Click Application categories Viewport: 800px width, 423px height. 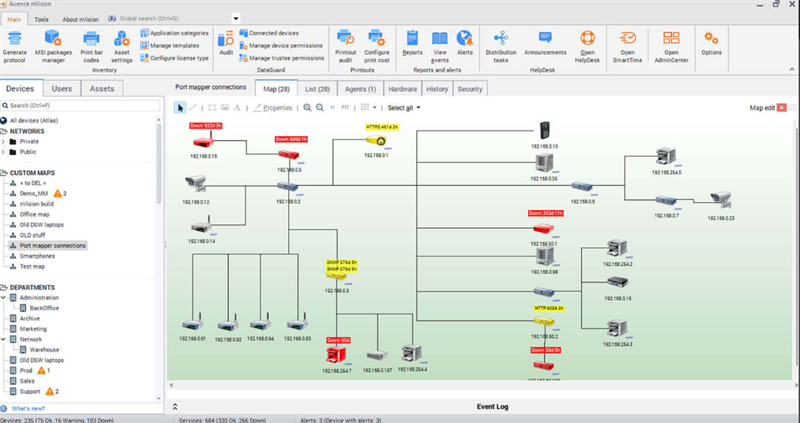174,33
